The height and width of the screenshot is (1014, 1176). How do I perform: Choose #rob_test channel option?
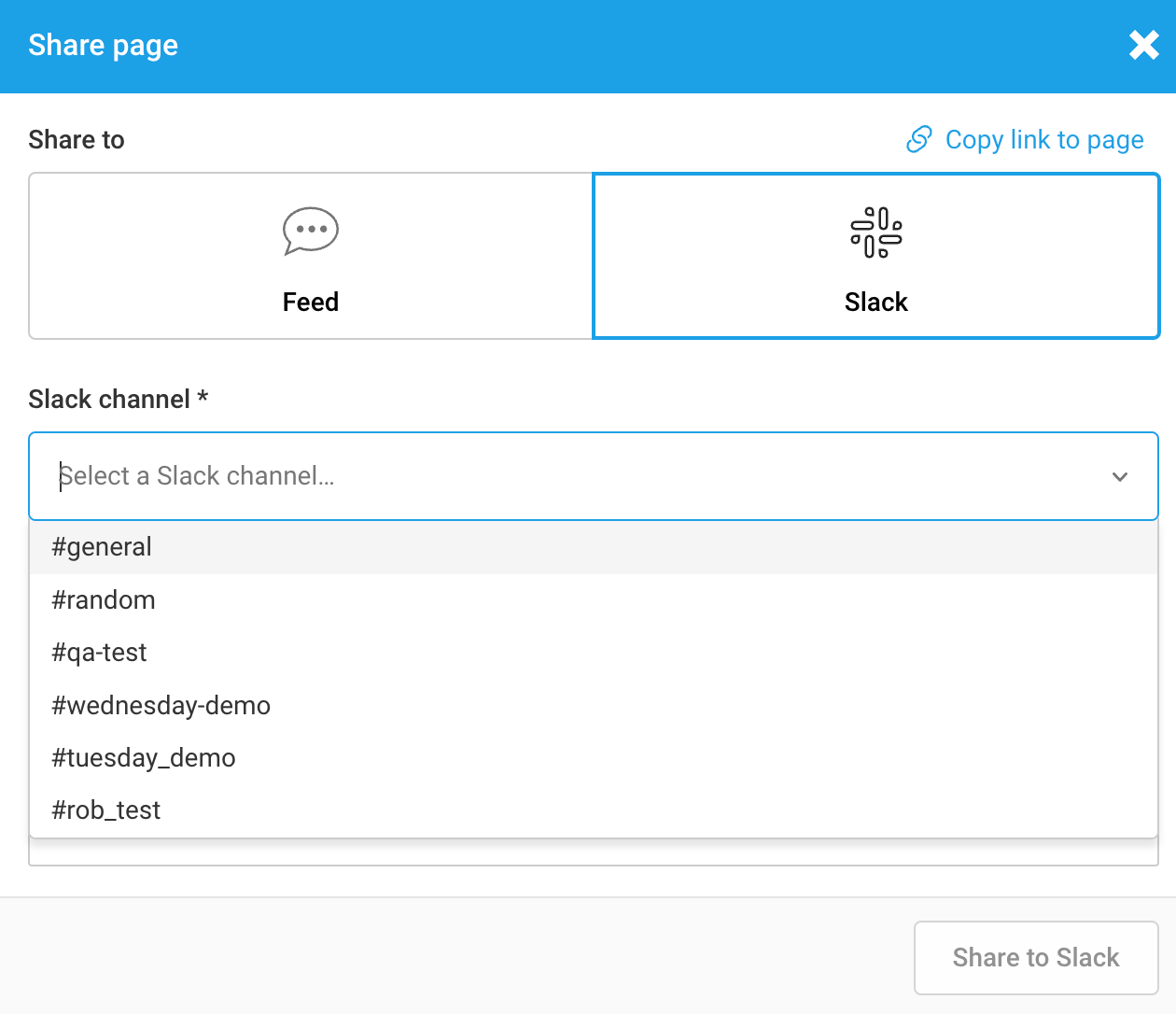coord(594,810)
